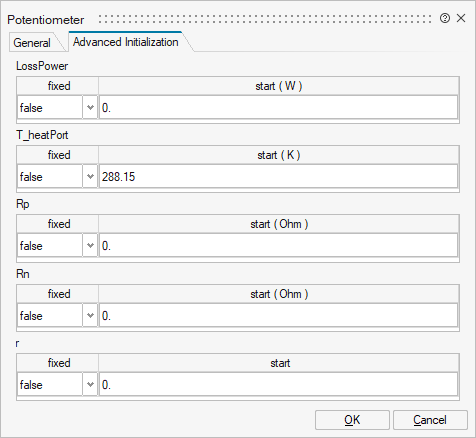Select the Advanced Initialization tab
This screenshot has width=476, height=438.
coord(126,42)
